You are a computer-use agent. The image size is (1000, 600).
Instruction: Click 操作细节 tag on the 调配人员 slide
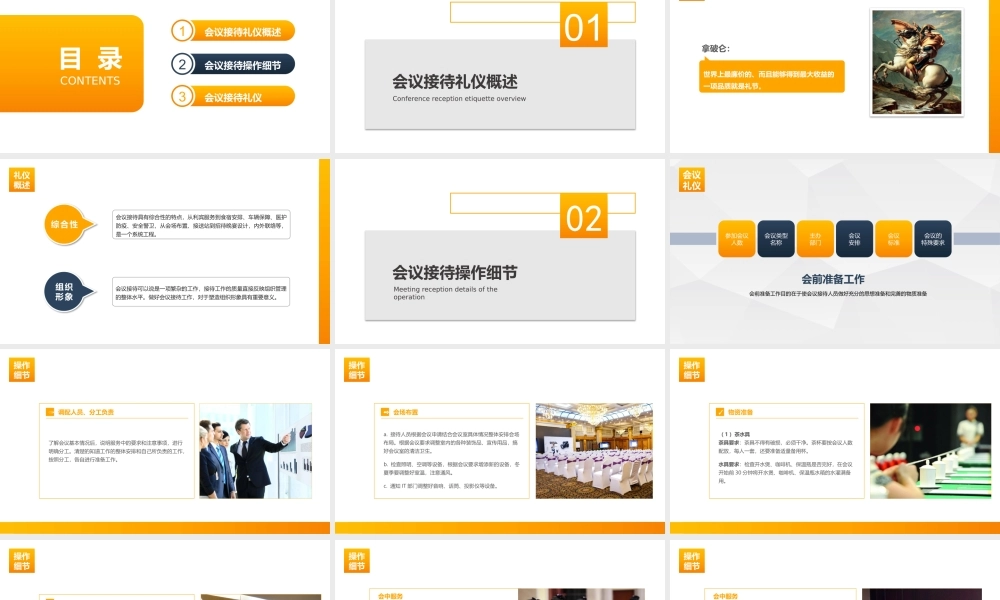pyautogui.click(x=22, y=370)
